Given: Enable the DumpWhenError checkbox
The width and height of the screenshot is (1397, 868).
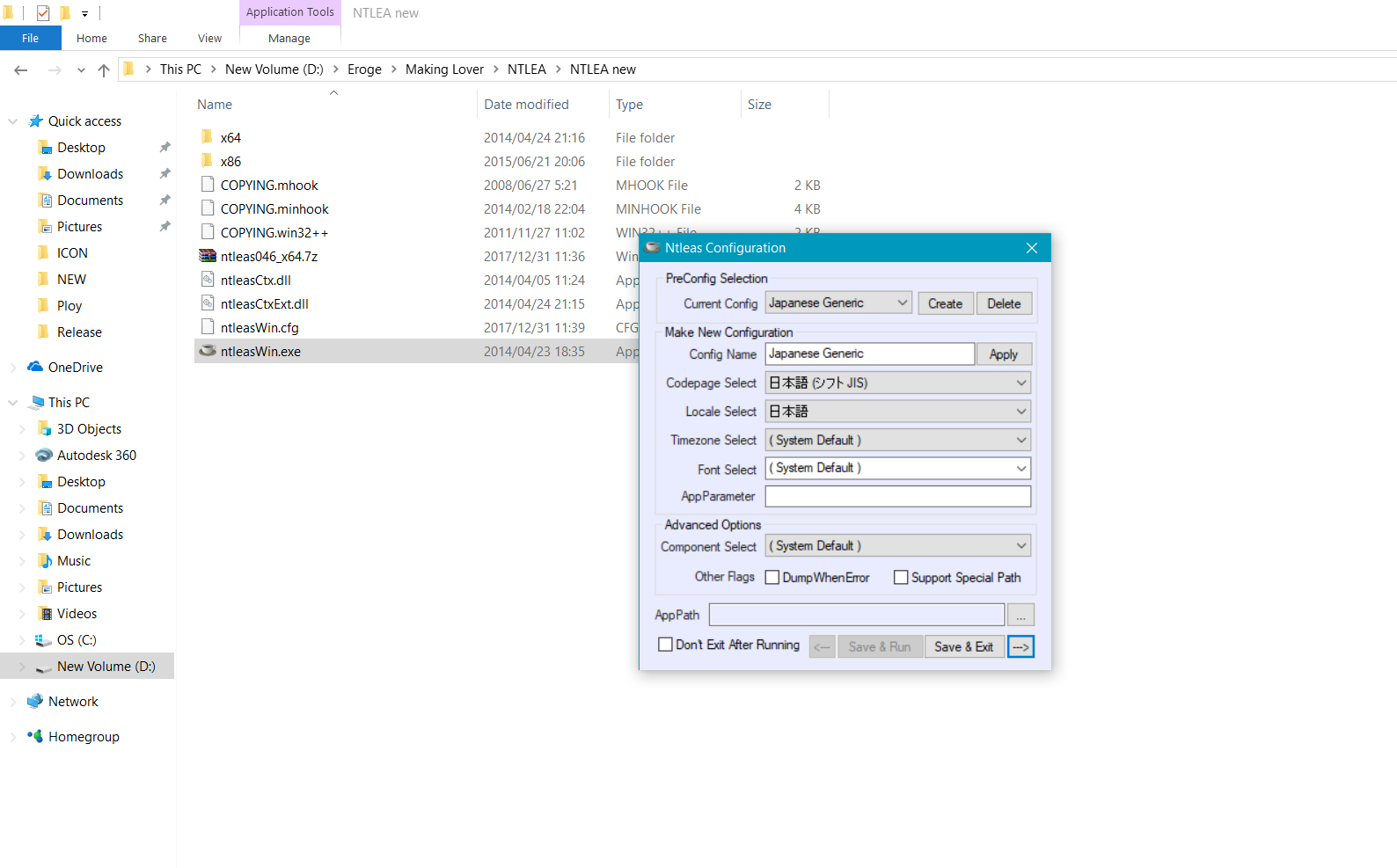Looking at the screenshot, I should pyautogui.click(x=772, y=577).
